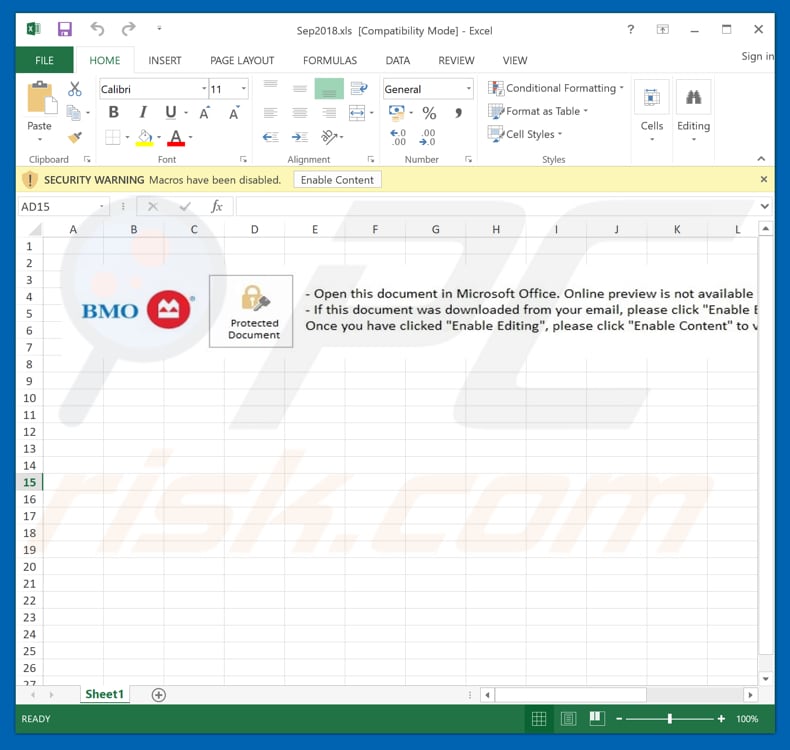Align cell text left

coord(271,113)
